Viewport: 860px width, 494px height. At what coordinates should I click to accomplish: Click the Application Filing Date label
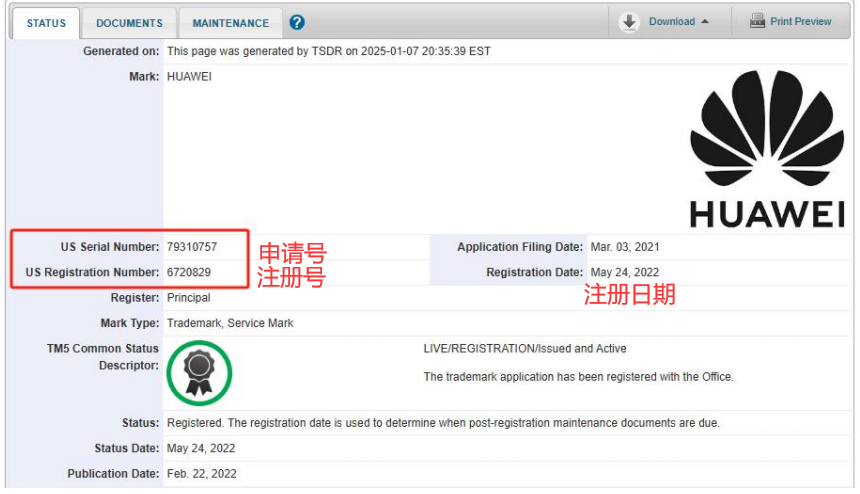coord(520,247)
